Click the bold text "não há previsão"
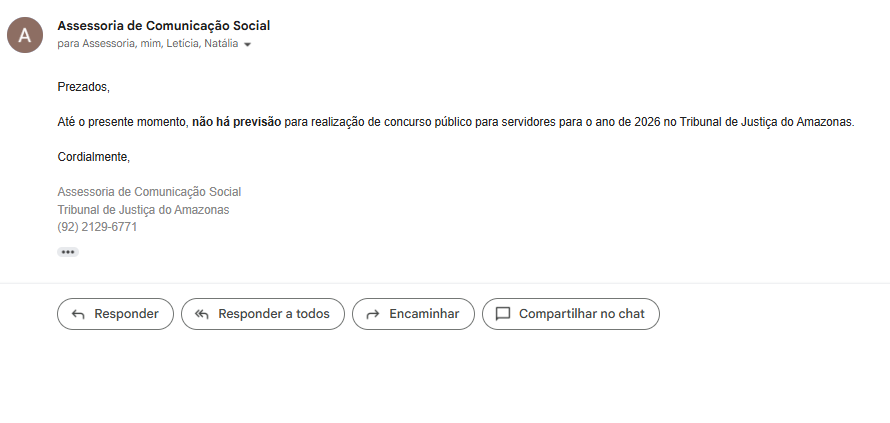The image size is (890, 423). coord(236,122)
